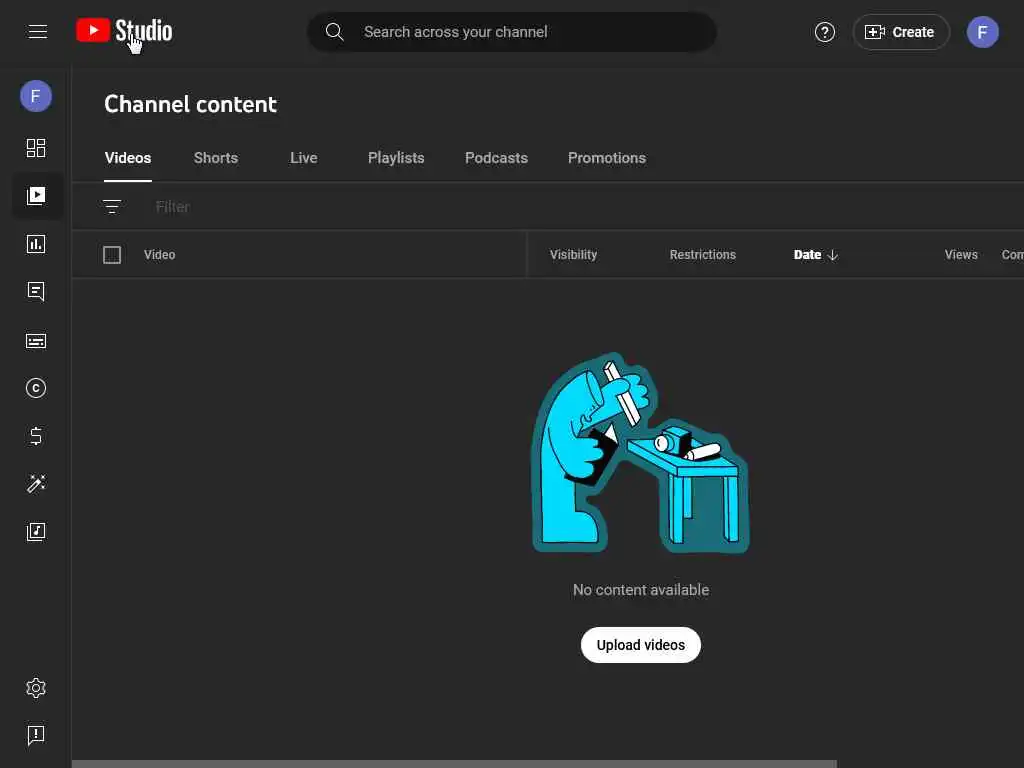Sort by Date column header
Image resolution: width=1024 pixels, height=768 pixels.
pyautogui.click(x=815, y=255)
